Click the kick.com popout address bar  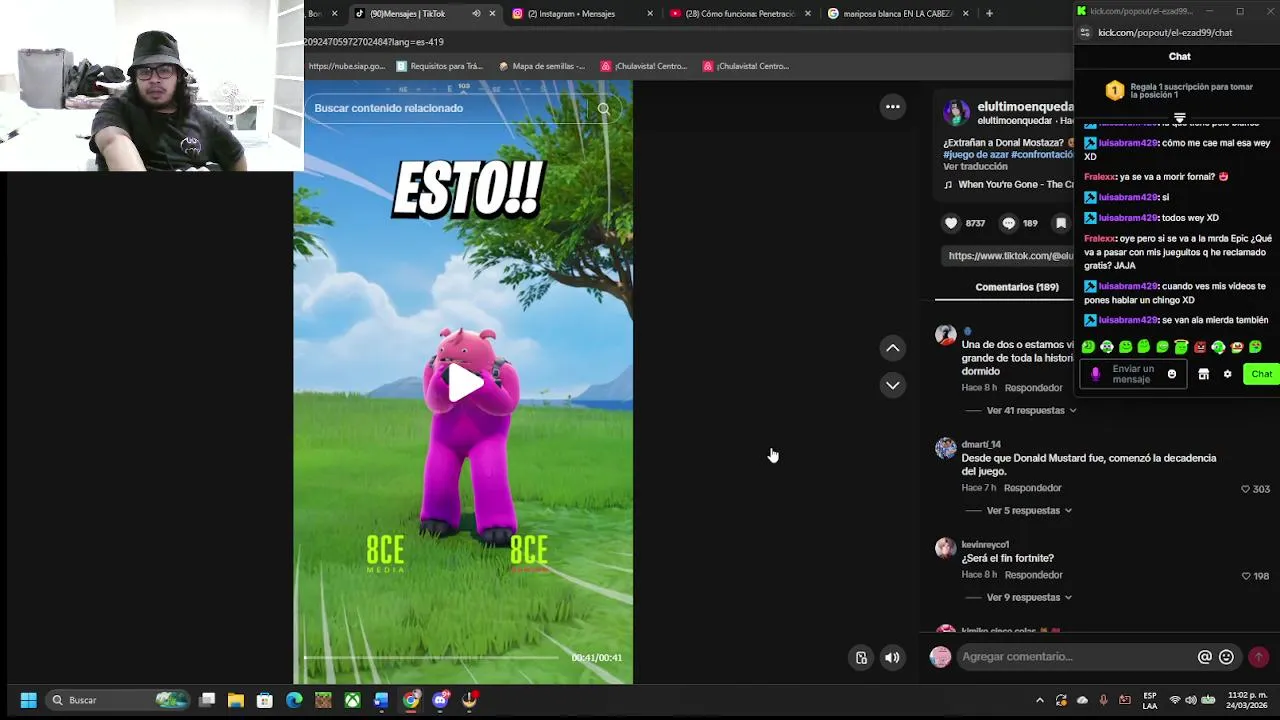click(1165, 33)
